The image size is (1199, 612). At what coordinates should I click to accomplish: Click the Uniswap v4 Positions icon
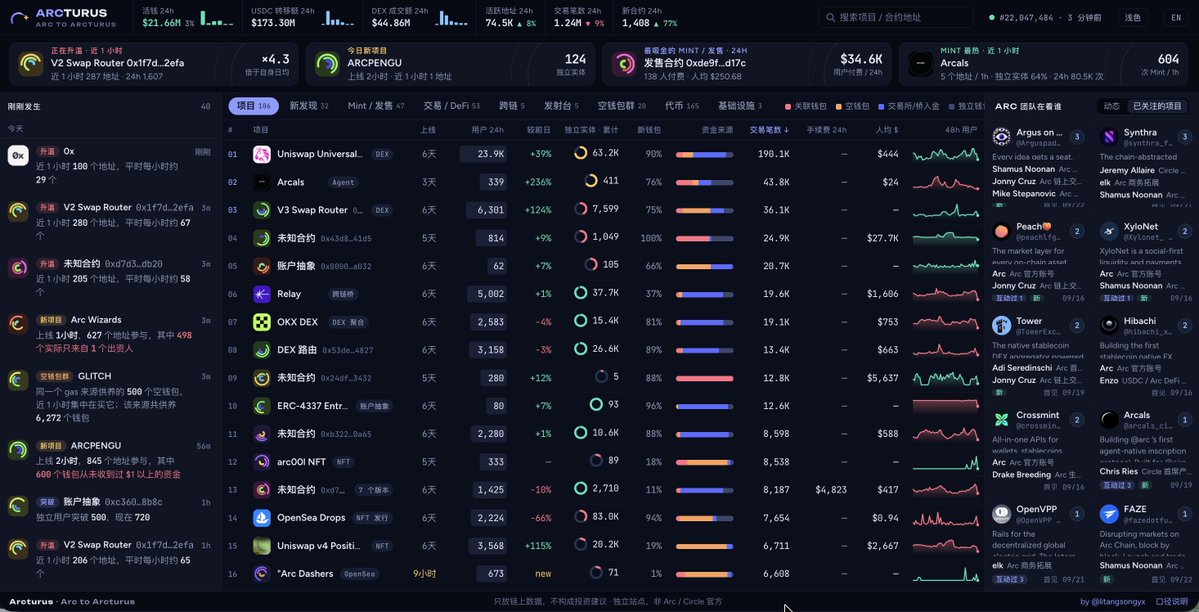262,545
